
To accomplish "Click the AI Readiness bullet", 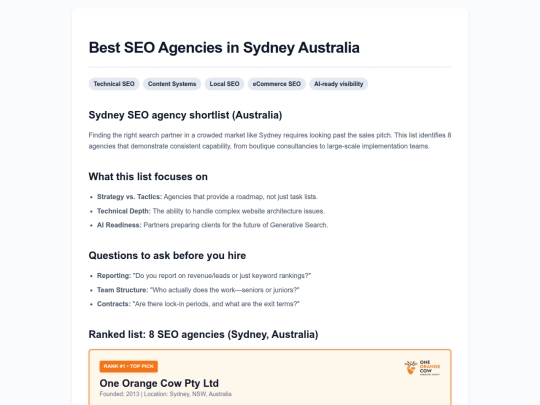I will tap(212, 225).
